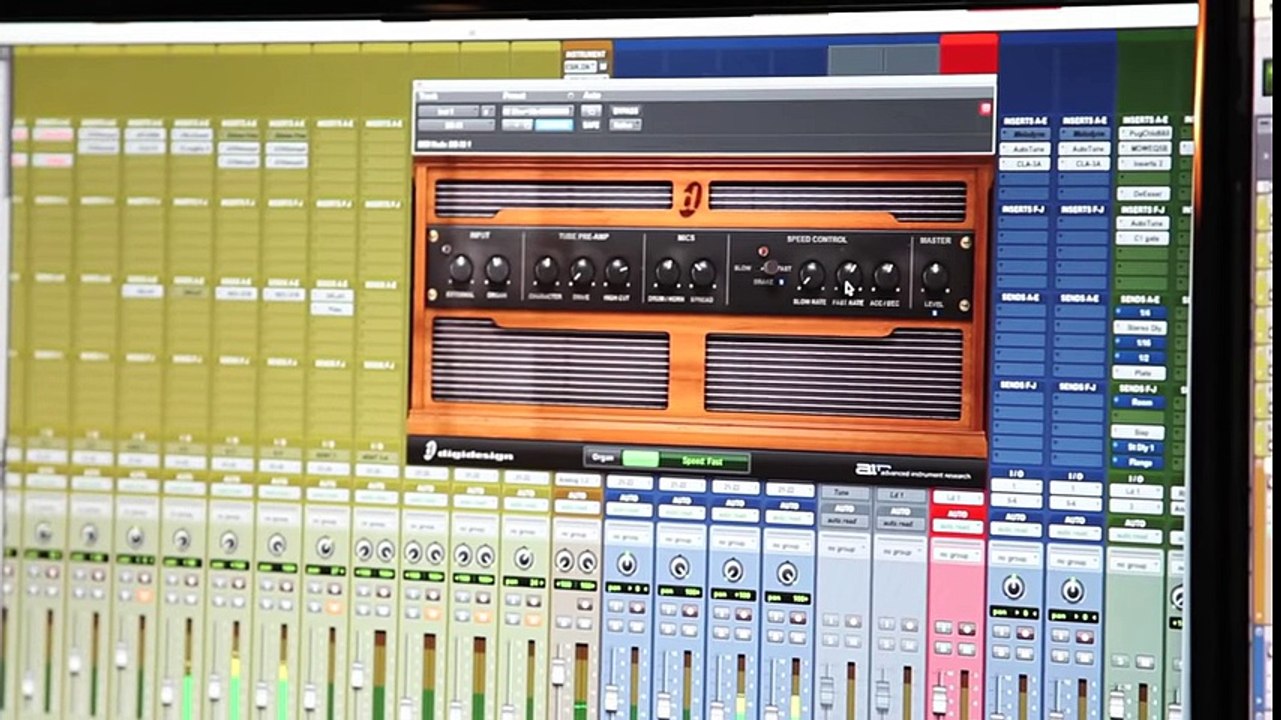
Task: Adjust the Drive knob in Tube Pre-Amp
Action: (582, 271)
